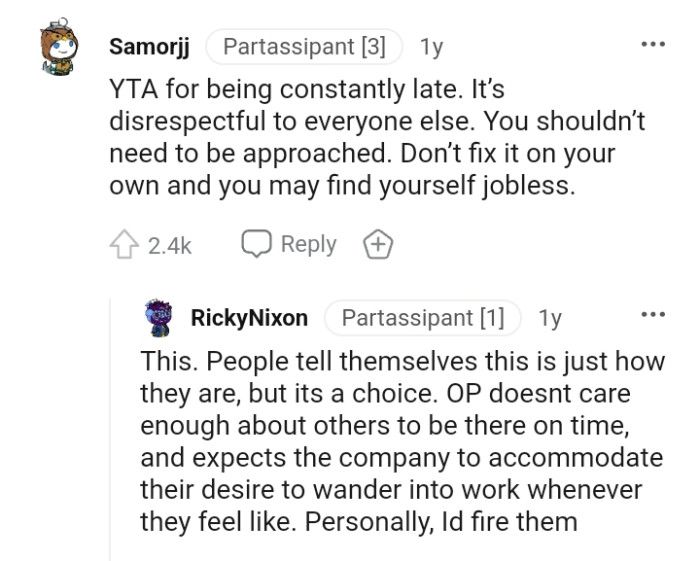This screenshot has width=700, height=561.
Task: Open RickyNixon's avatar profile picture
Action: [160, 318]
